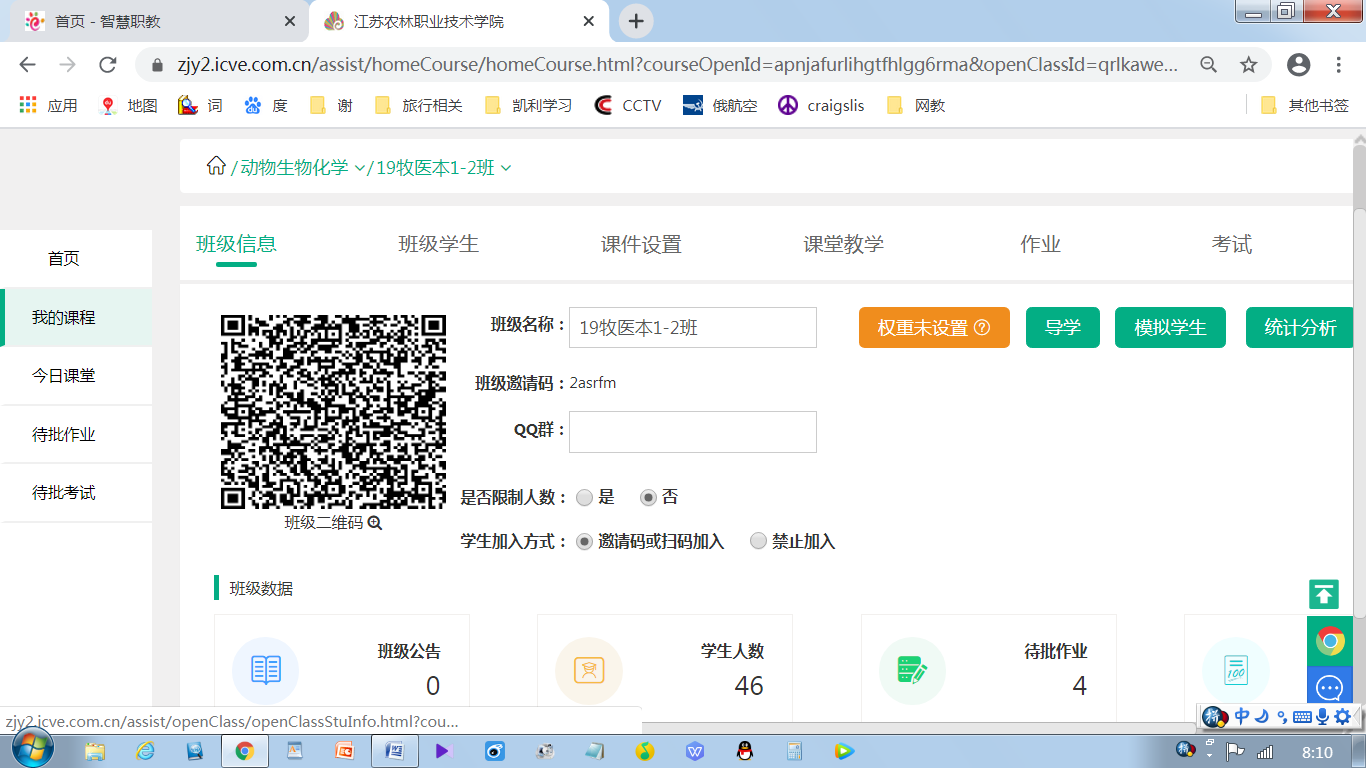Go to the 考试 tab
1366x768 pixels.
(x=1232, y=244)
